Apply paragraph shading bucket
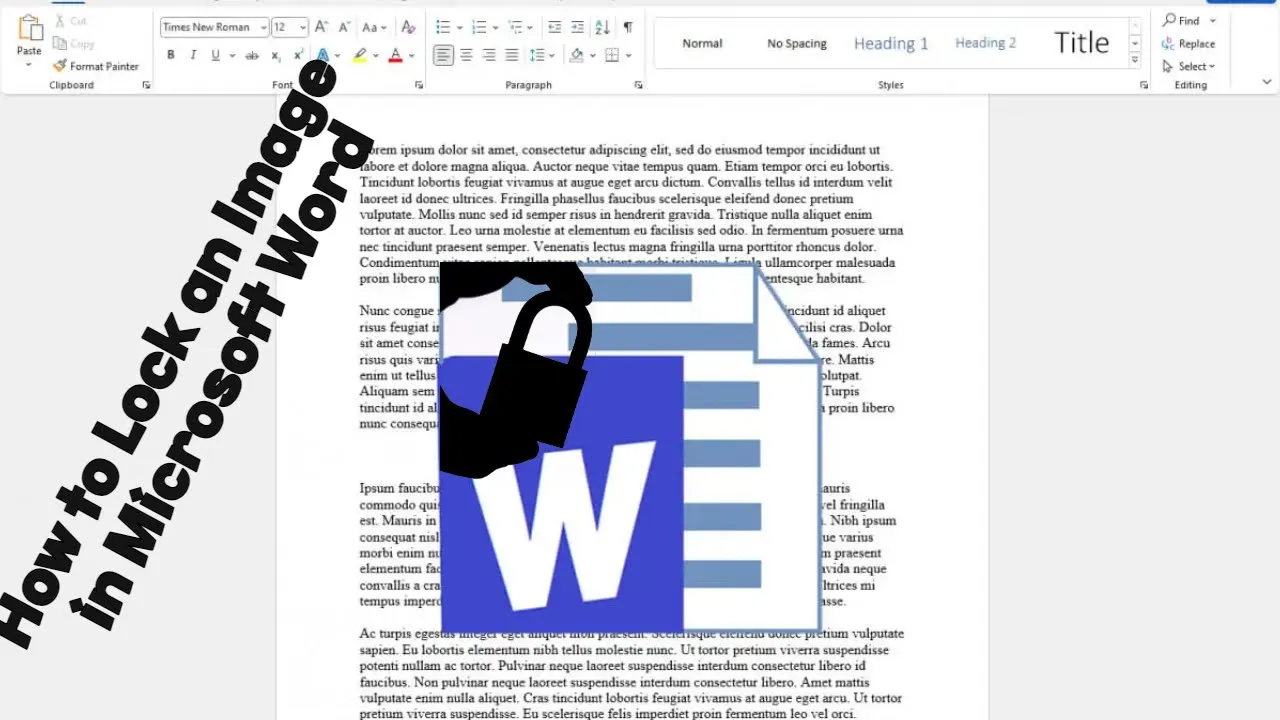This screenshot has height=720, width=1280. [577, 55]
